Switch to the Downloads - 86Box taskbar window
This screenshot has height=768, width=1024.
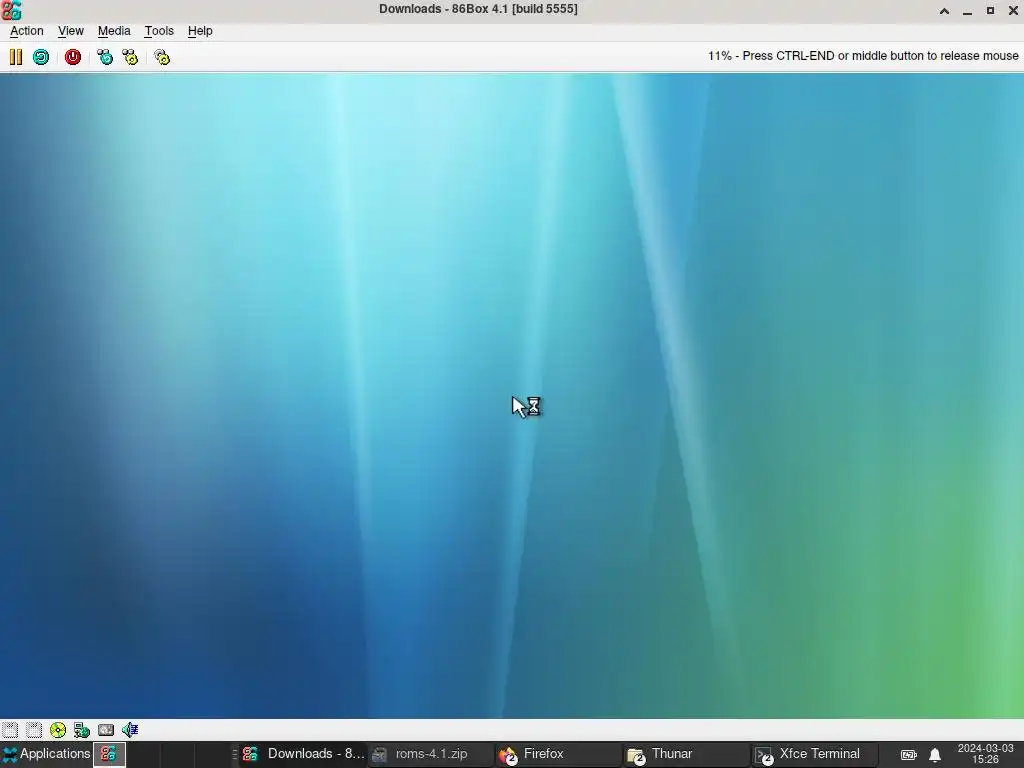coord(303,754)
